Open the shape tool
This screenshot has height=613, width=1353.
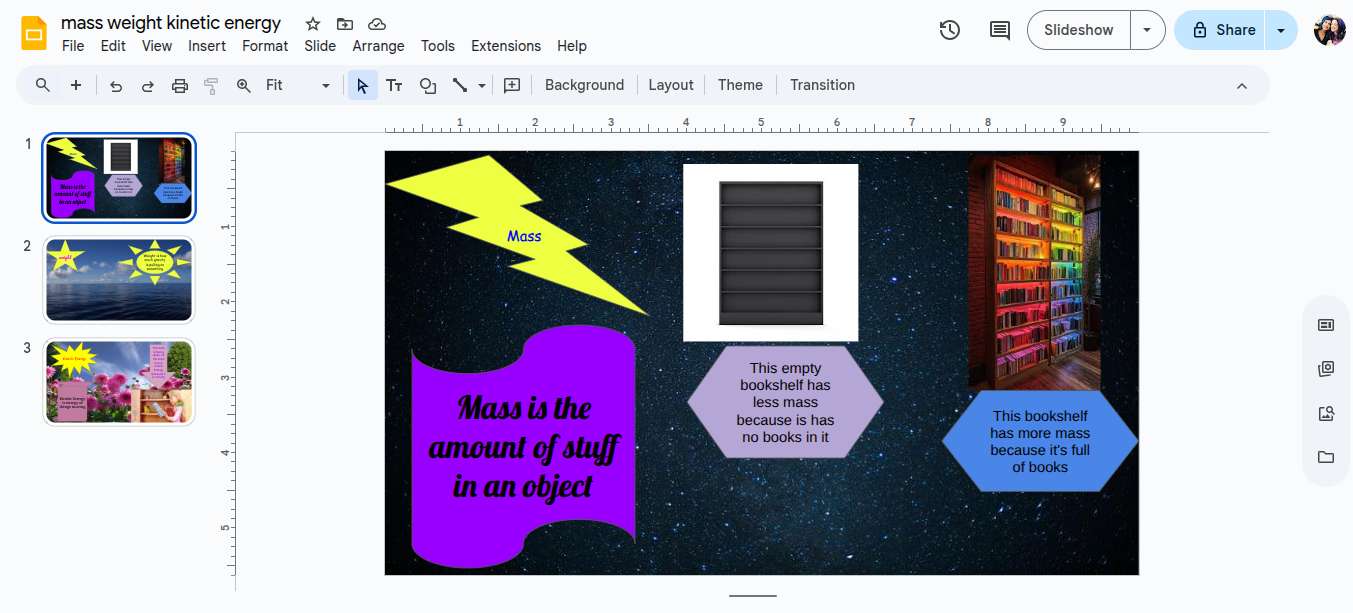click(428, 86)
